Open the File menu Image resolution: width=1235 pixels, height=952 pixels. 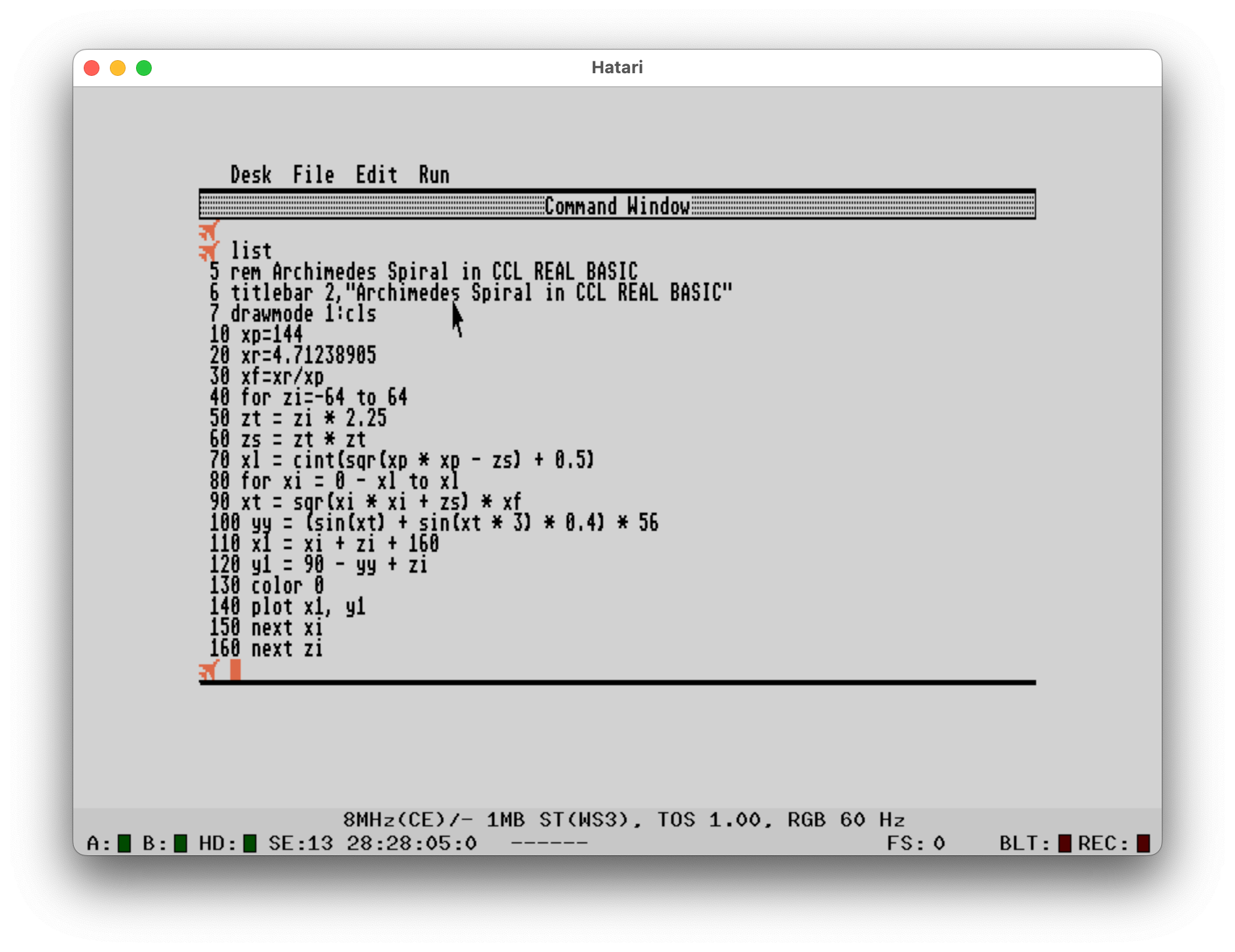click(x=313, y=175)
